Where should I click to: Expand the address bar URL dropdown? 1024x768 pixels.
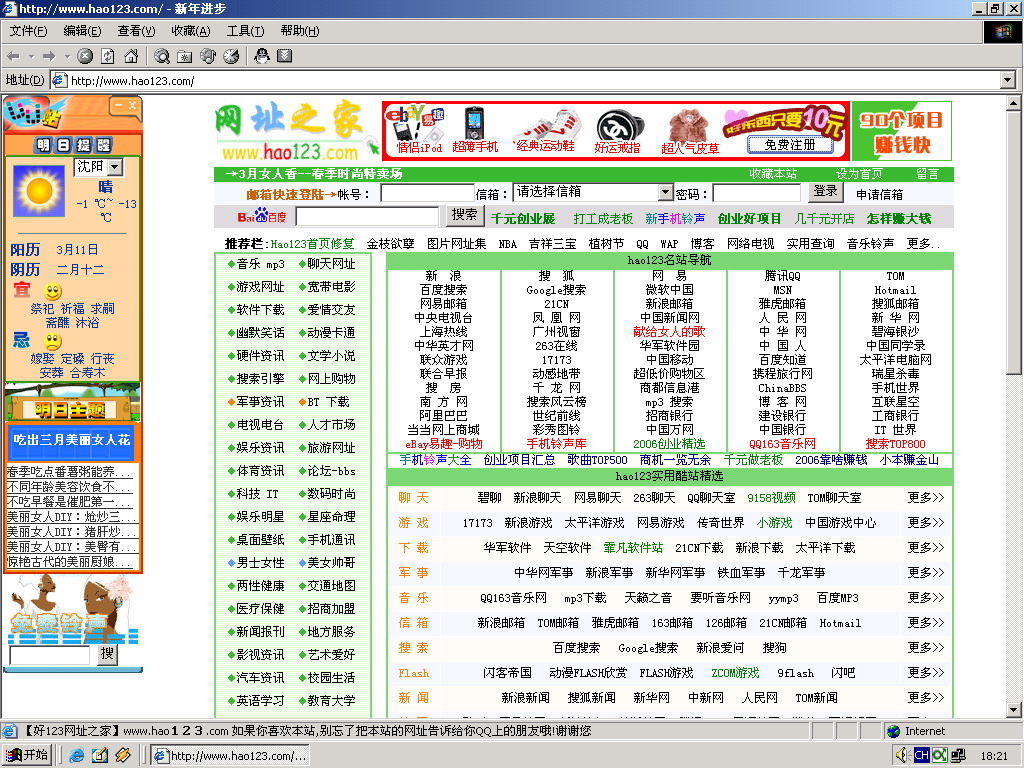[1008, 80]
